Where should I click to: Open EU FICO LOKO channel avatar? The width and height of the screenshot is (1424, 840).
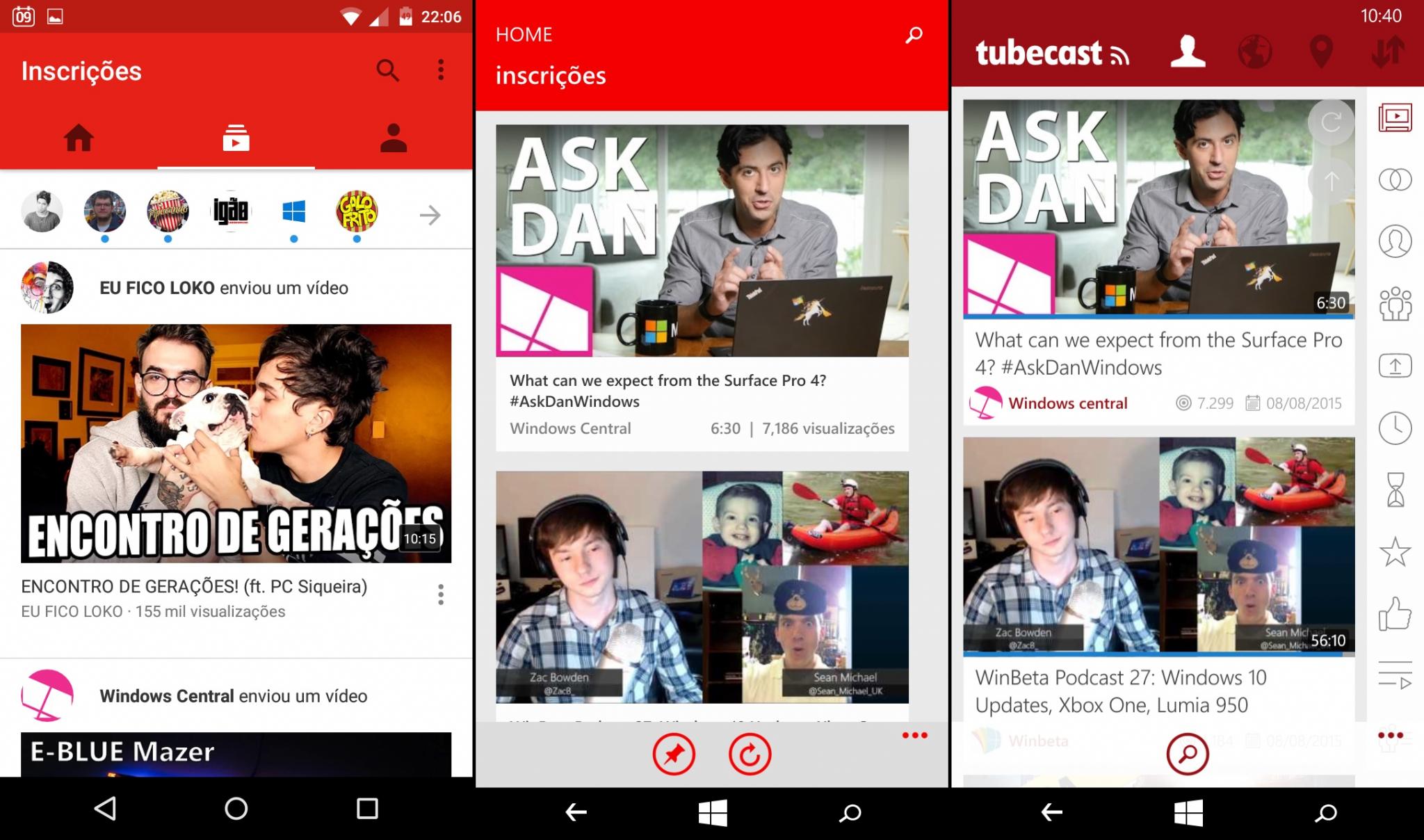tap(47, 288)
